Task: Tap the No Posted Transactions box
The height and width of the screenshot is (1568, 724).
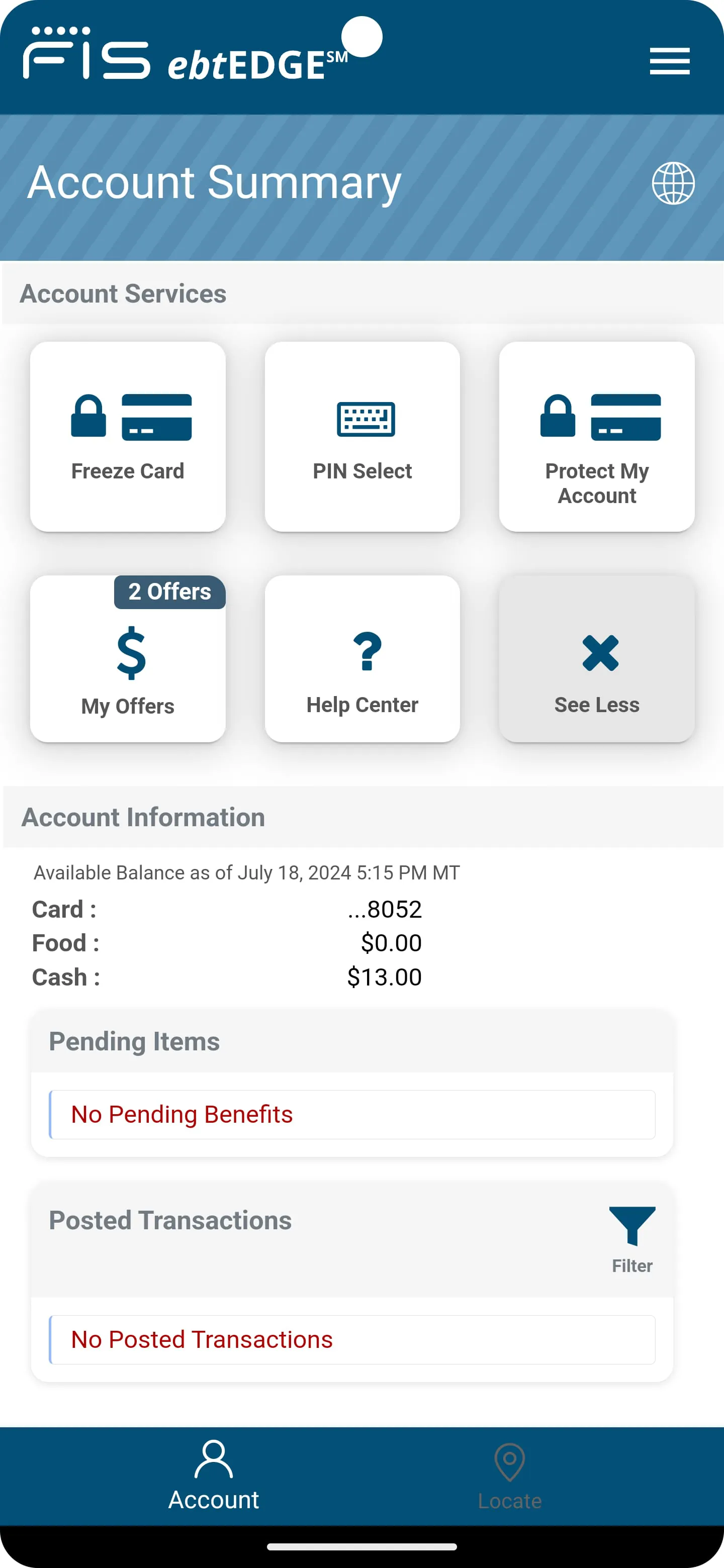Action: pos(352,1340)
